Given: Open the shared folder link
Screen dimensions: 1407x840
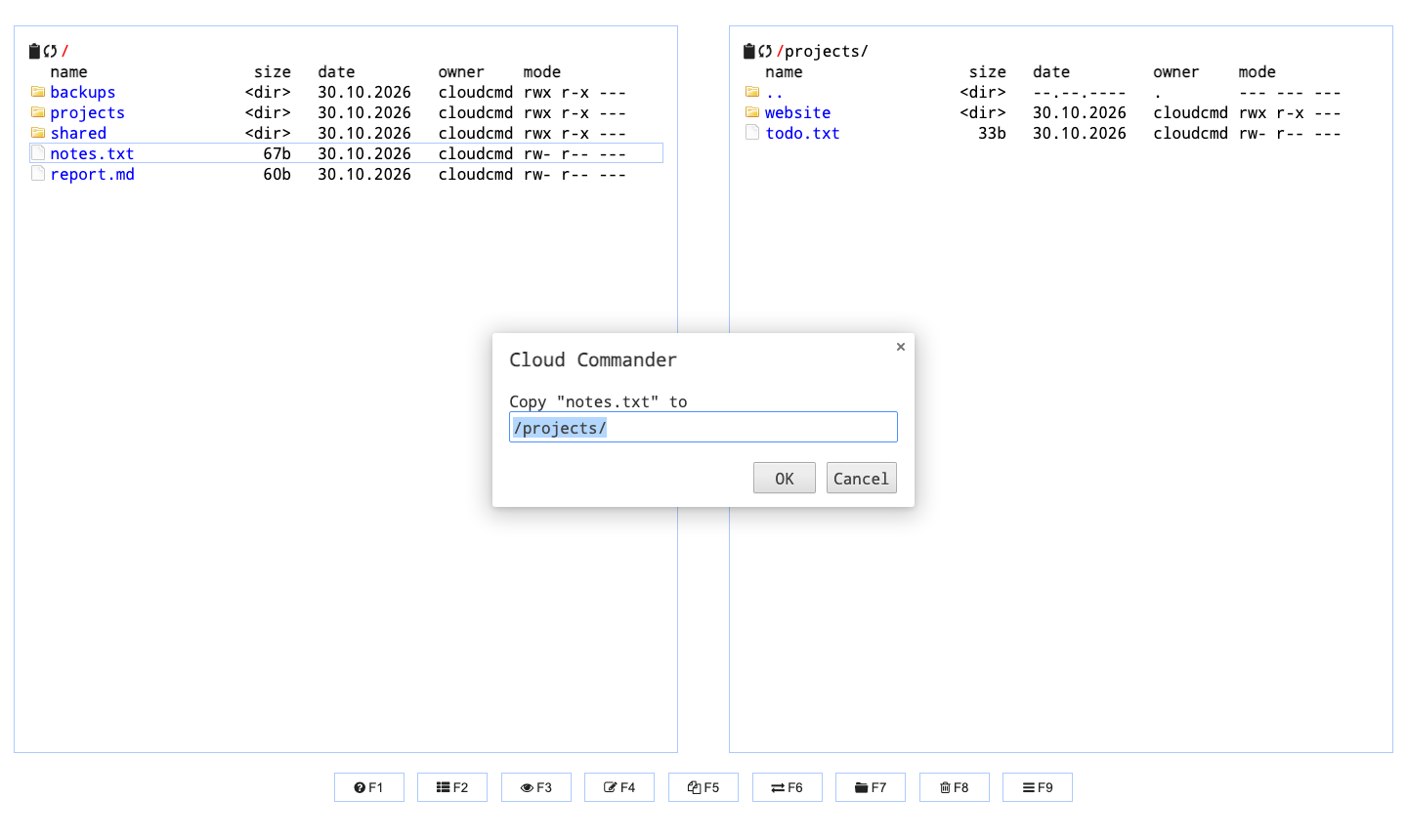Looking at the screenshot, I should (x=78, y=133).
